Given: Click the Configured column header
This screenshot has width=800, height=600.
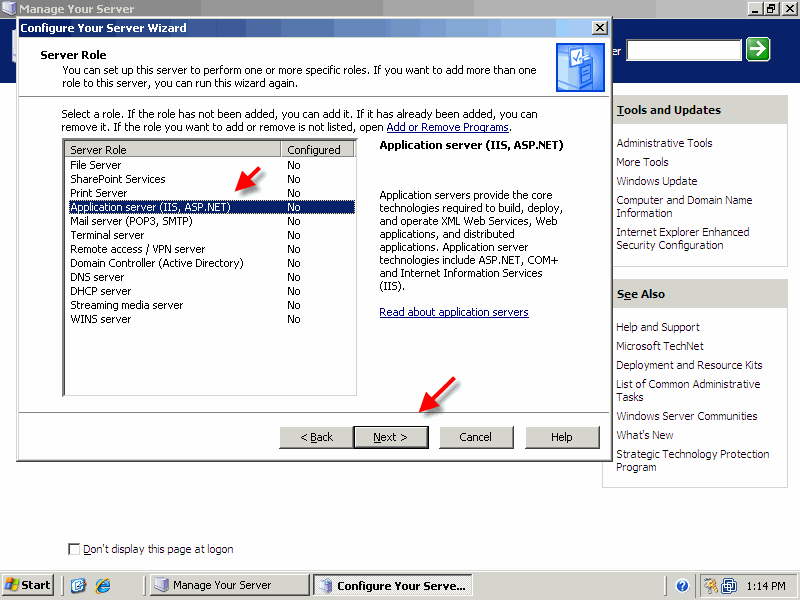Looking at the screenshot, I should pos(317,149).
